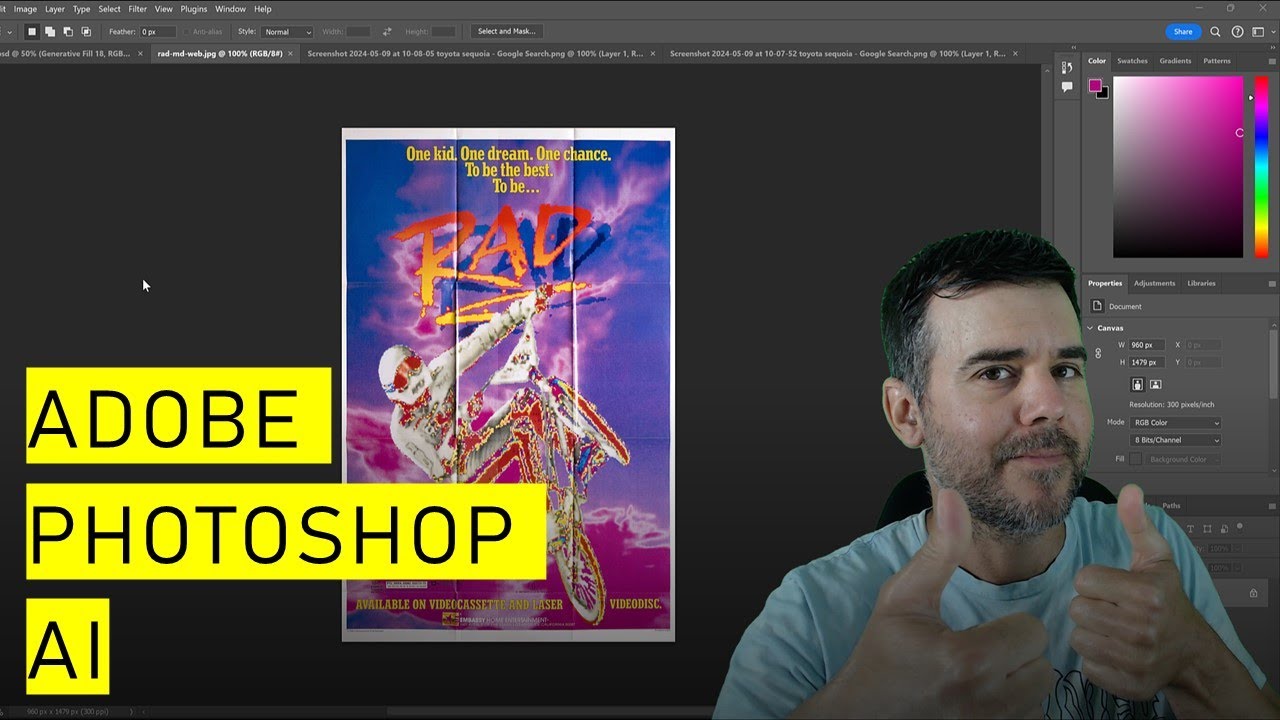Image resolution: width=1280 pixels, height=720 pixels.
Task: Open the Filter menu
Action: pos(138,9)
